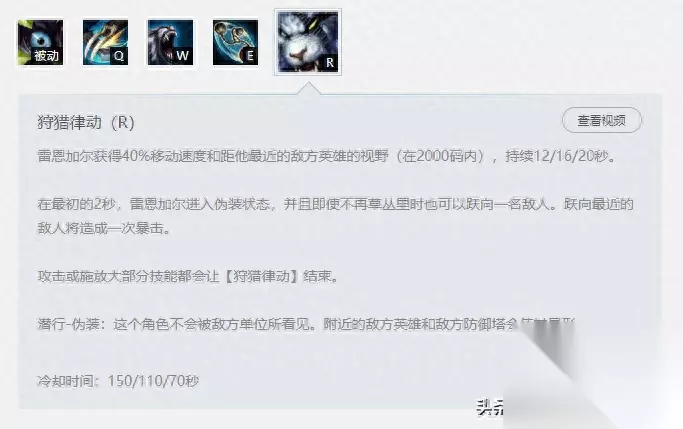Click the 狩猎律动 (R) skill title
This screenshot has width=683, height=429.
tap(86, 123)
